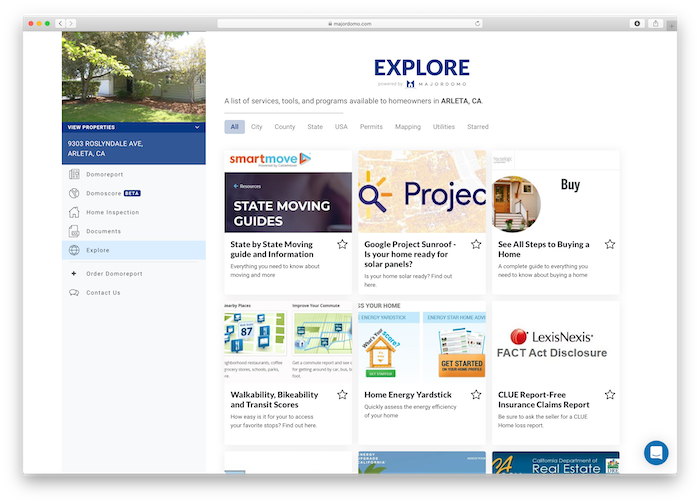The image size is (700, 504).
Task: Switch to the USA filter tab
Action: pos(341,127)
